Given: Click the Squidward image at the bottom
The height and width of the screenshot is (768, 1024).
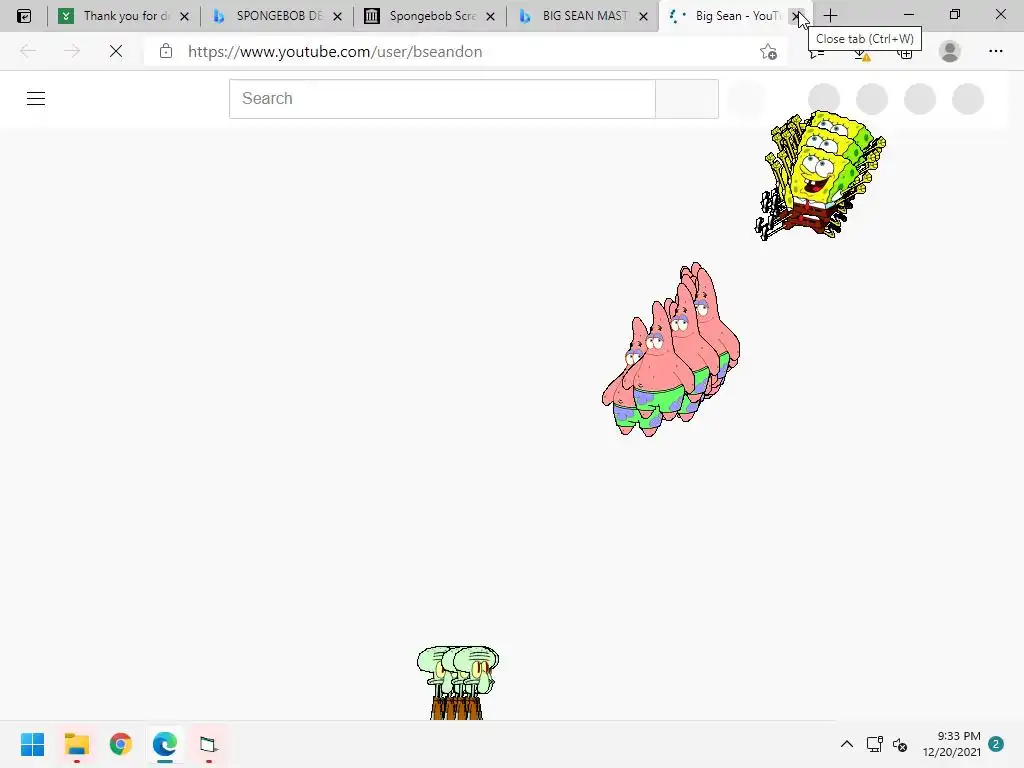Looking at the screenshot, I should (x=458, y=682).
